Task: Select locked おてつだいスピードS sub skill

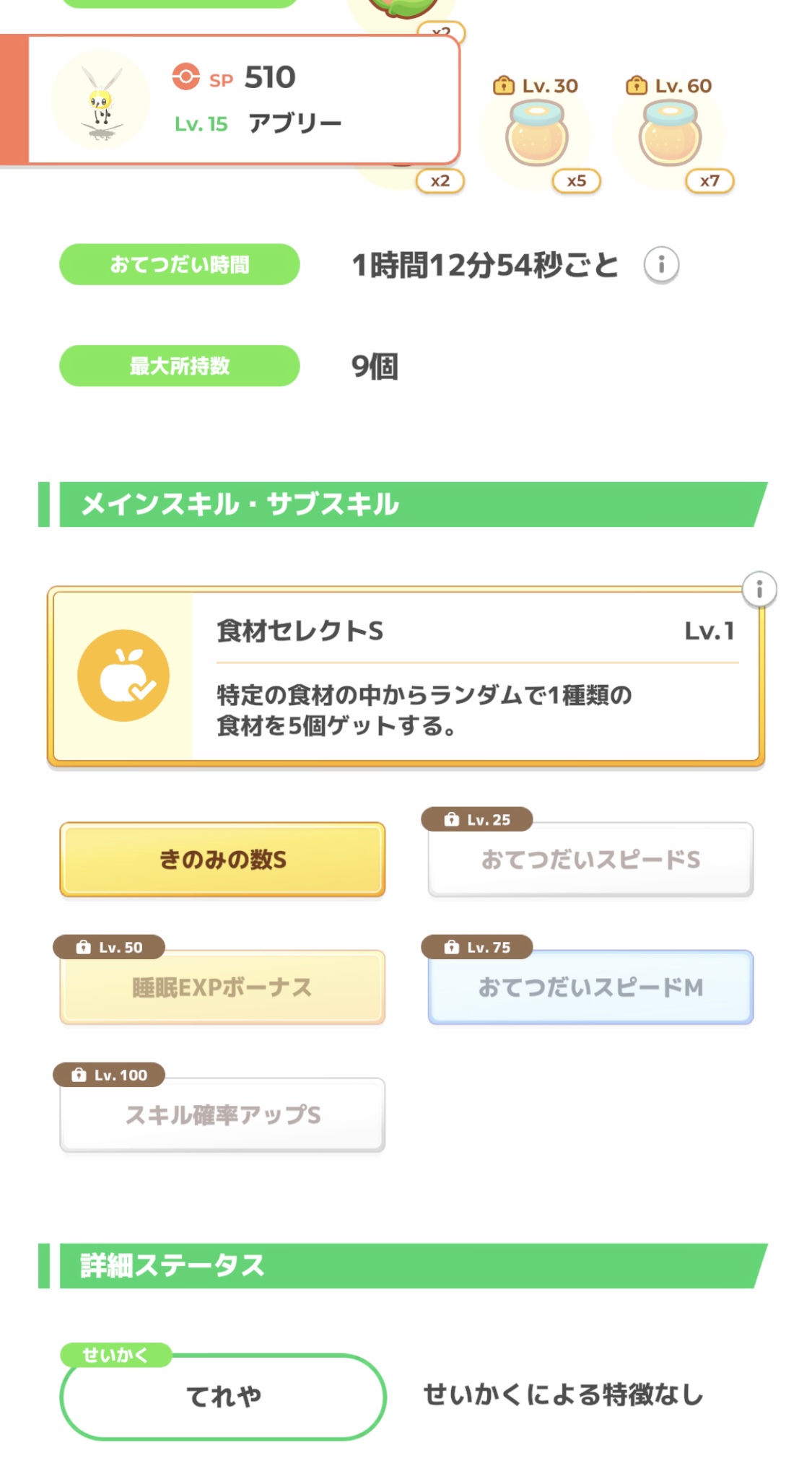Action: tap(590, 860)
